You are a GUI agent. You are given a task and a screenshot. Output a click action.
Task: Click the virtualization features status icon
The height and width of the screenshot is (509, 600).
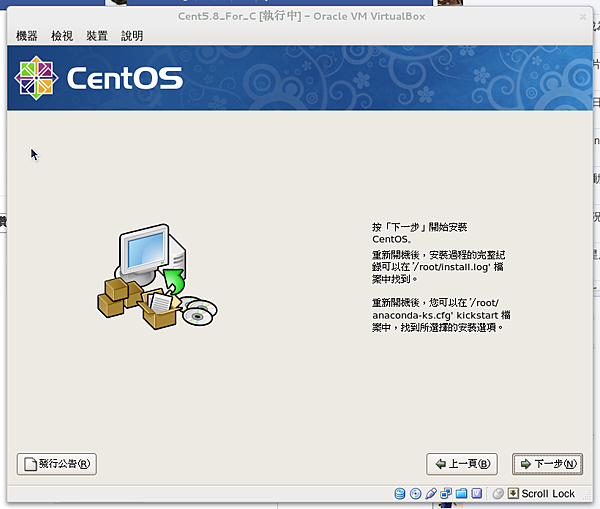pos(476,494)
